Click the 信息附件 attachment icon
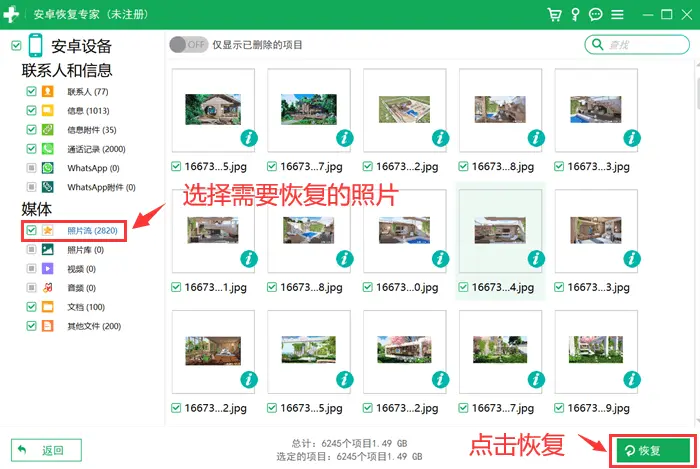This screenshot has height=469, width=700. pos(48,129)
